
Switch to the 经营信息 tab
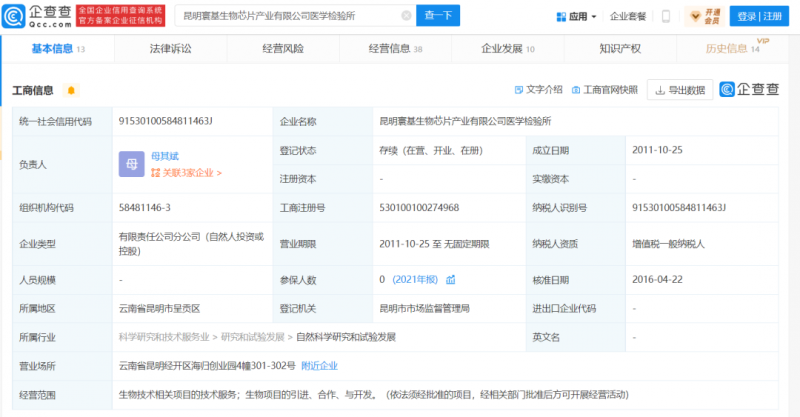tap(395, 49)
